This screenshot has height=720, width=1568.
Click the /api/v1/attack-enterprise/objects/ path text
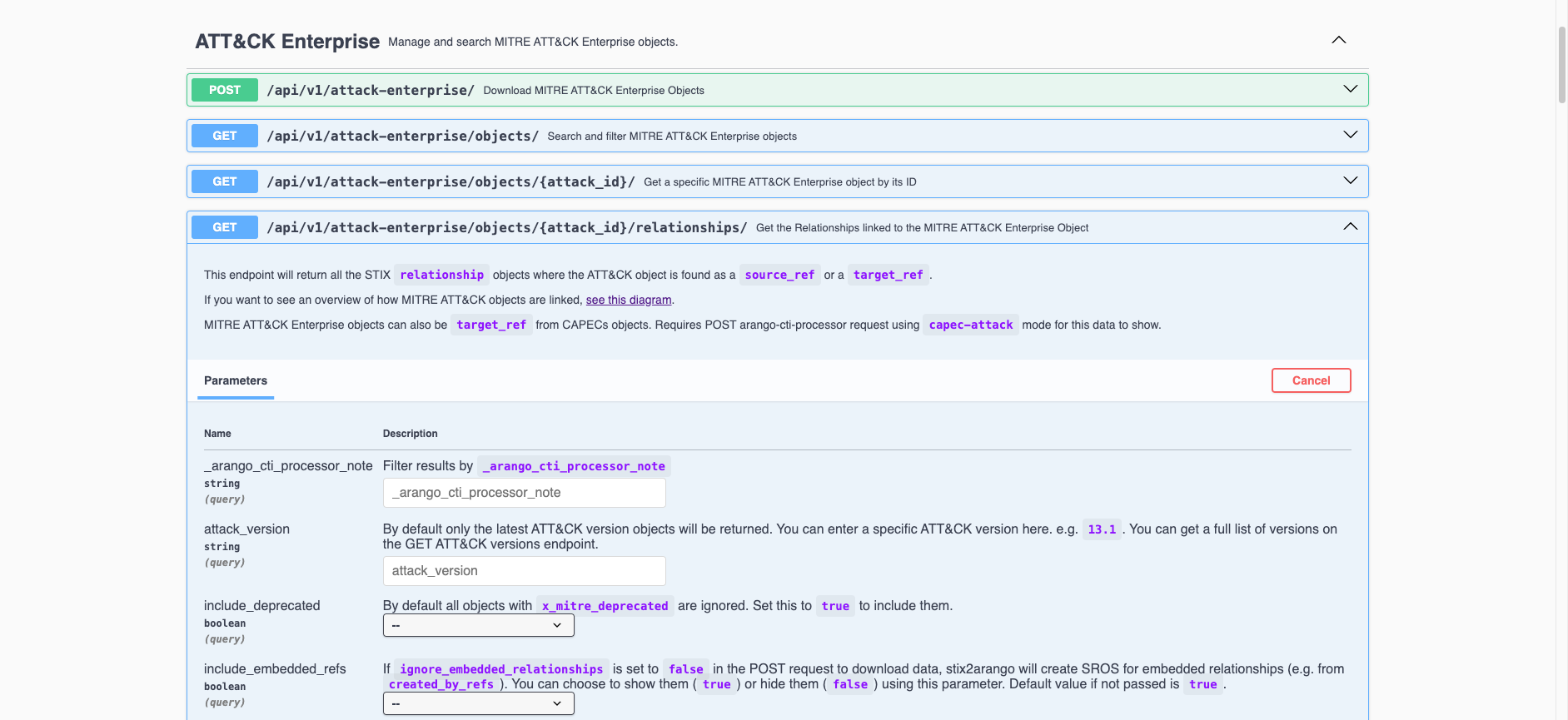402,136
